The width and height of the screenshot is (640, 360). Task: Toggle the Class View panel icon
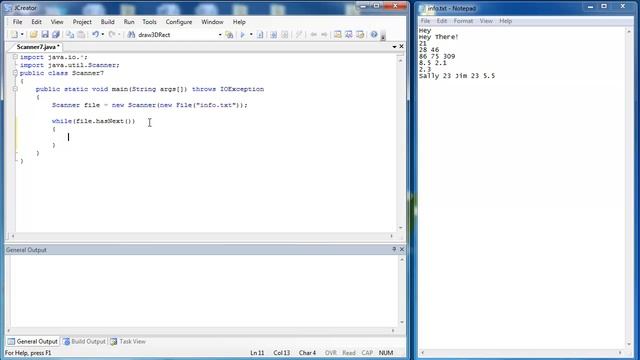[349, 35]
